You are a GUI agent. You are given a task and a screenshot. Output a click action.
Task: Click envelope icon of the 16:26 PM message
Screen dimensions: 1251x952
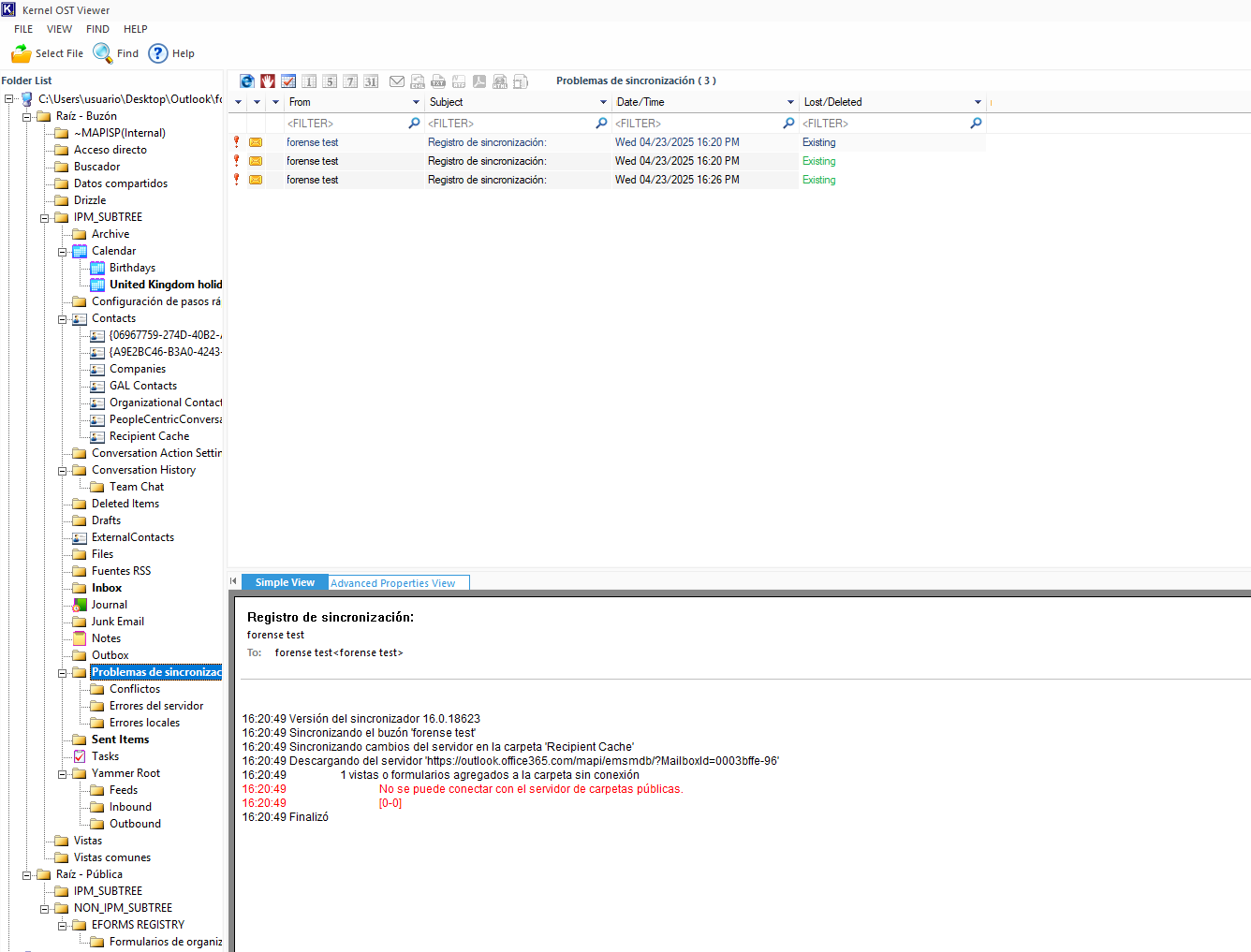pos(256,180)
